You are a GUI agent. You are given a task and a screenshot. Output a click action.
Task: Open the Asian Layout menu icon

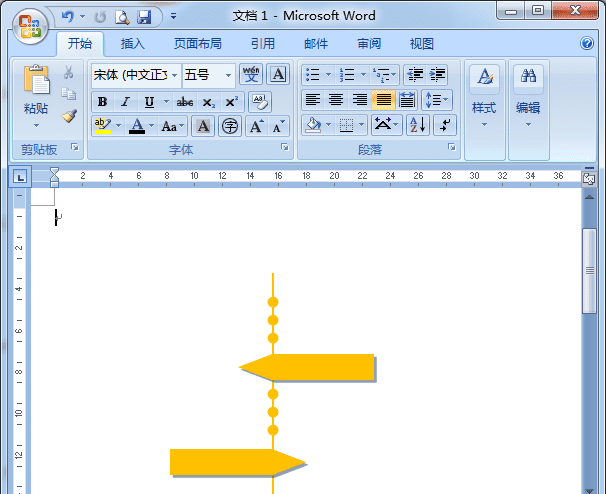pos(386,125)
